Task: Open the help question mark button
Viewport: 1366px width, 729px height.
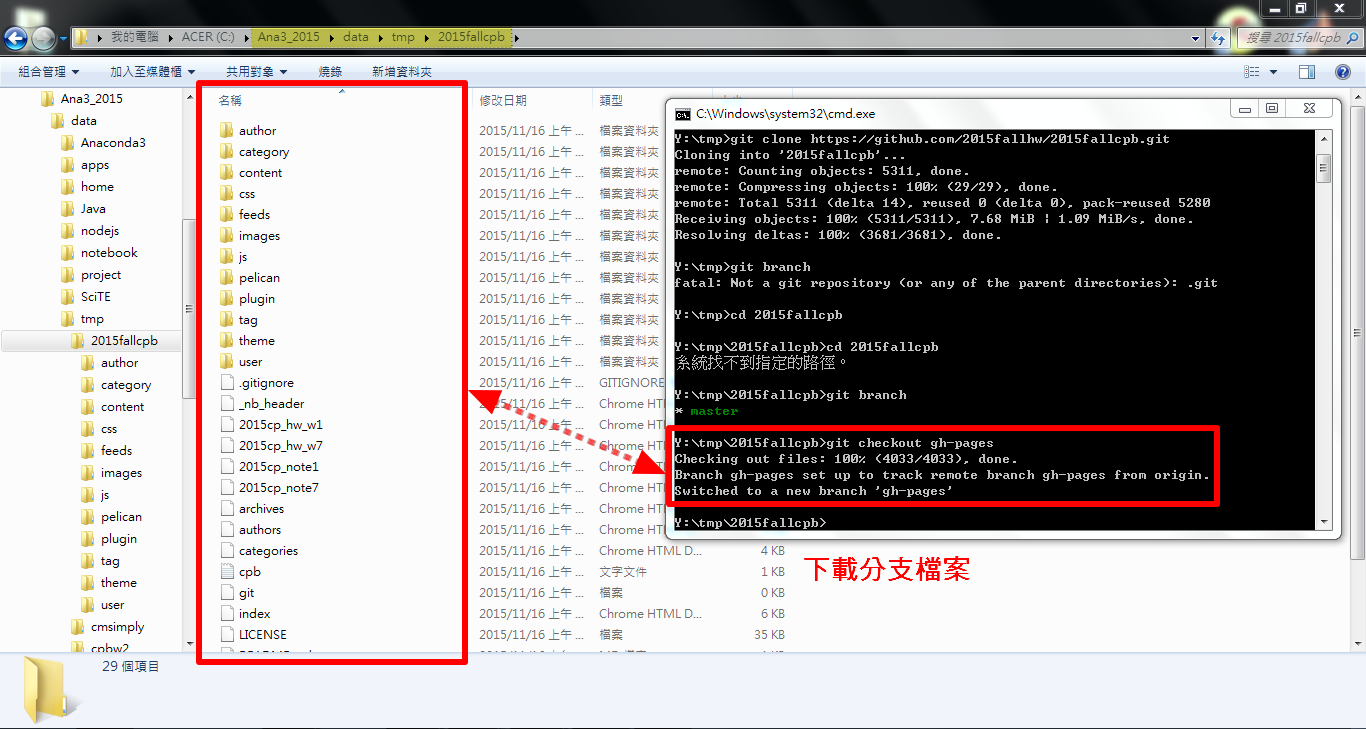Action: click(1345, 72)
